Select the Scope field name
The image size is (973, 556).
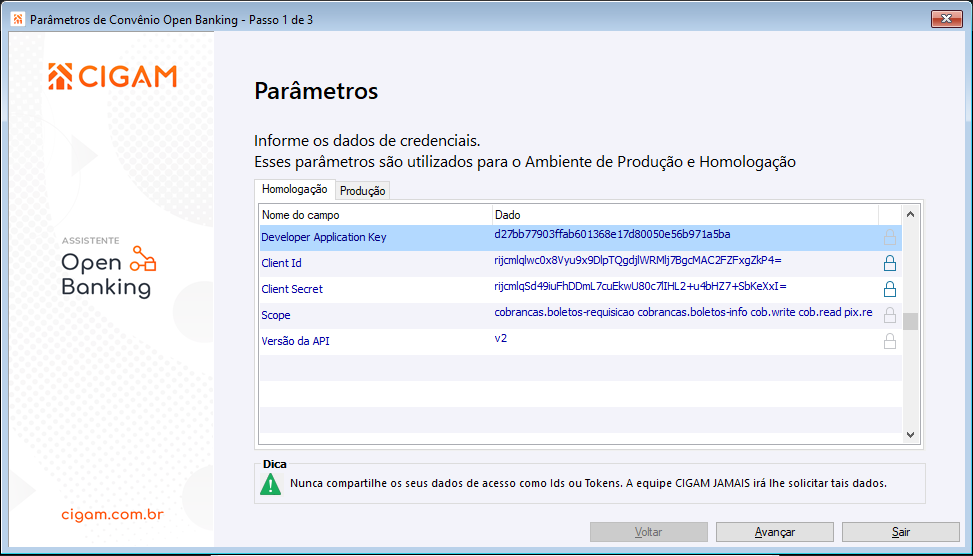pyautogui.click(x=276, y=315)
